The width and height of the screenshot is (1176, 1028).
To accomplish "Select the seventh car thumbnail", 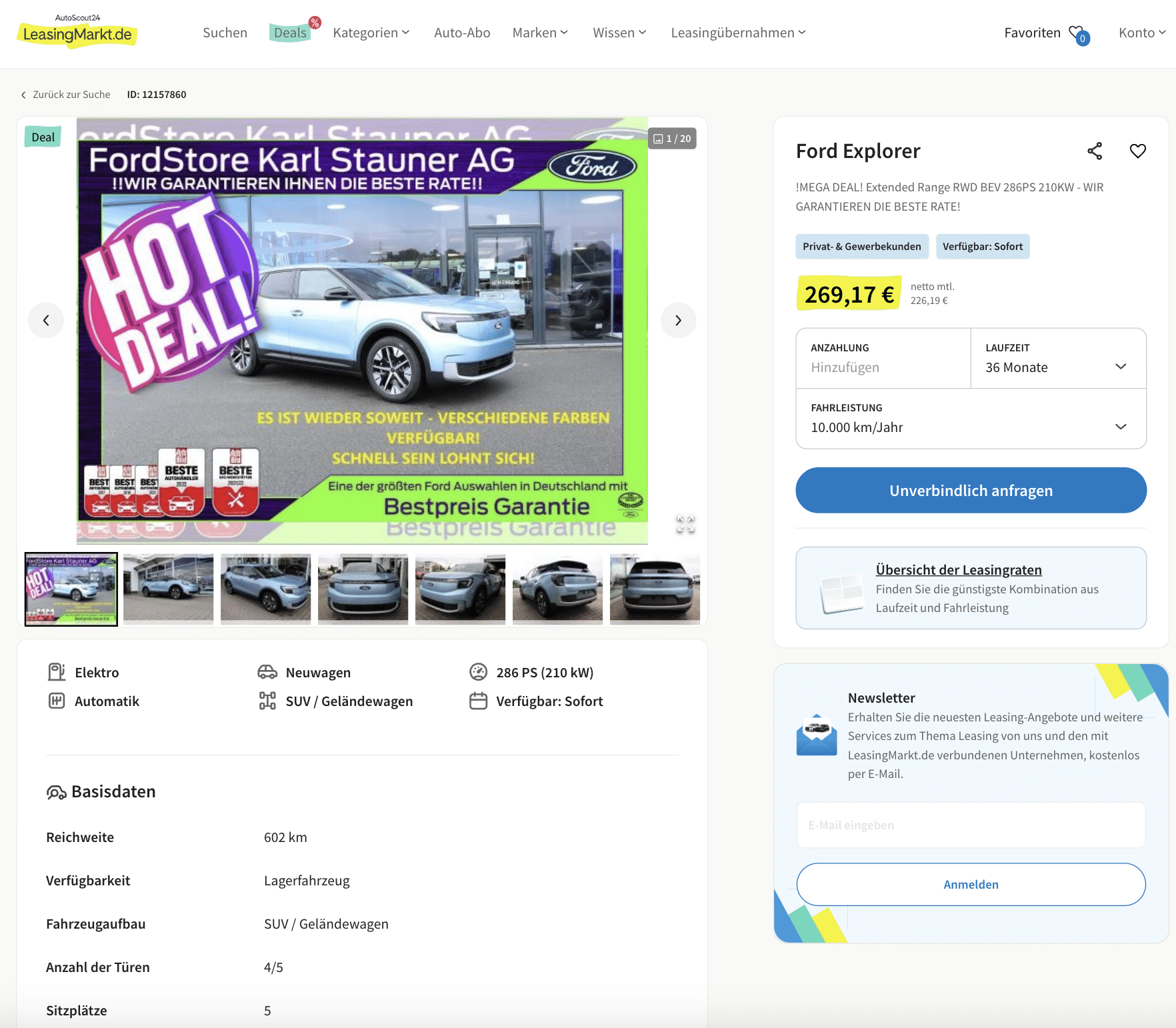I will point(655,589).
